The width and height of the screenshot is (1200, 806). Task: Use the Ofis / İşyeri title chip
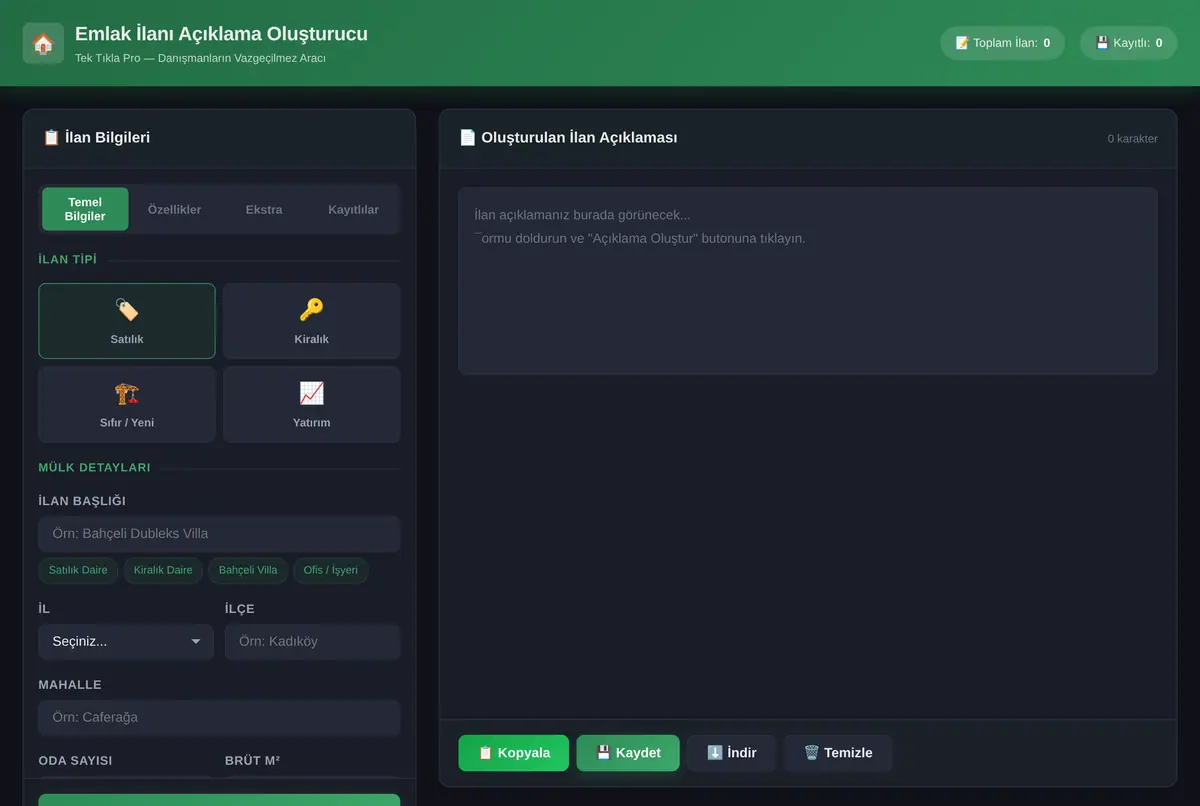click(331, 570)
